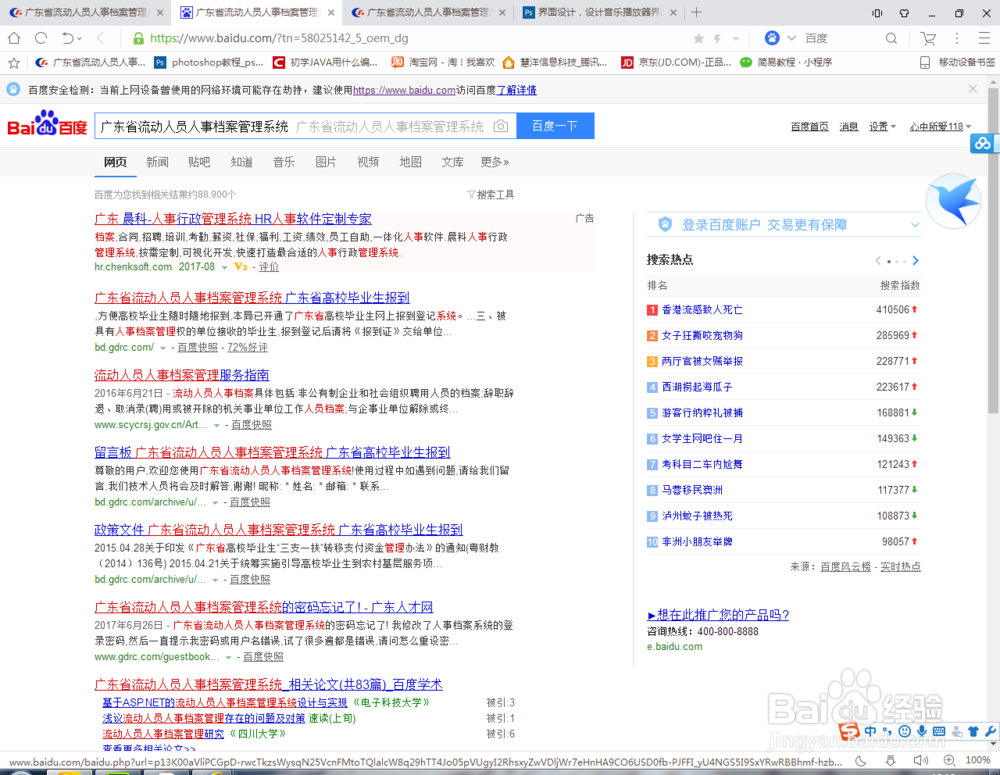
Task: Click the bookmarks star at bookmark bar start
Action: 14,63
